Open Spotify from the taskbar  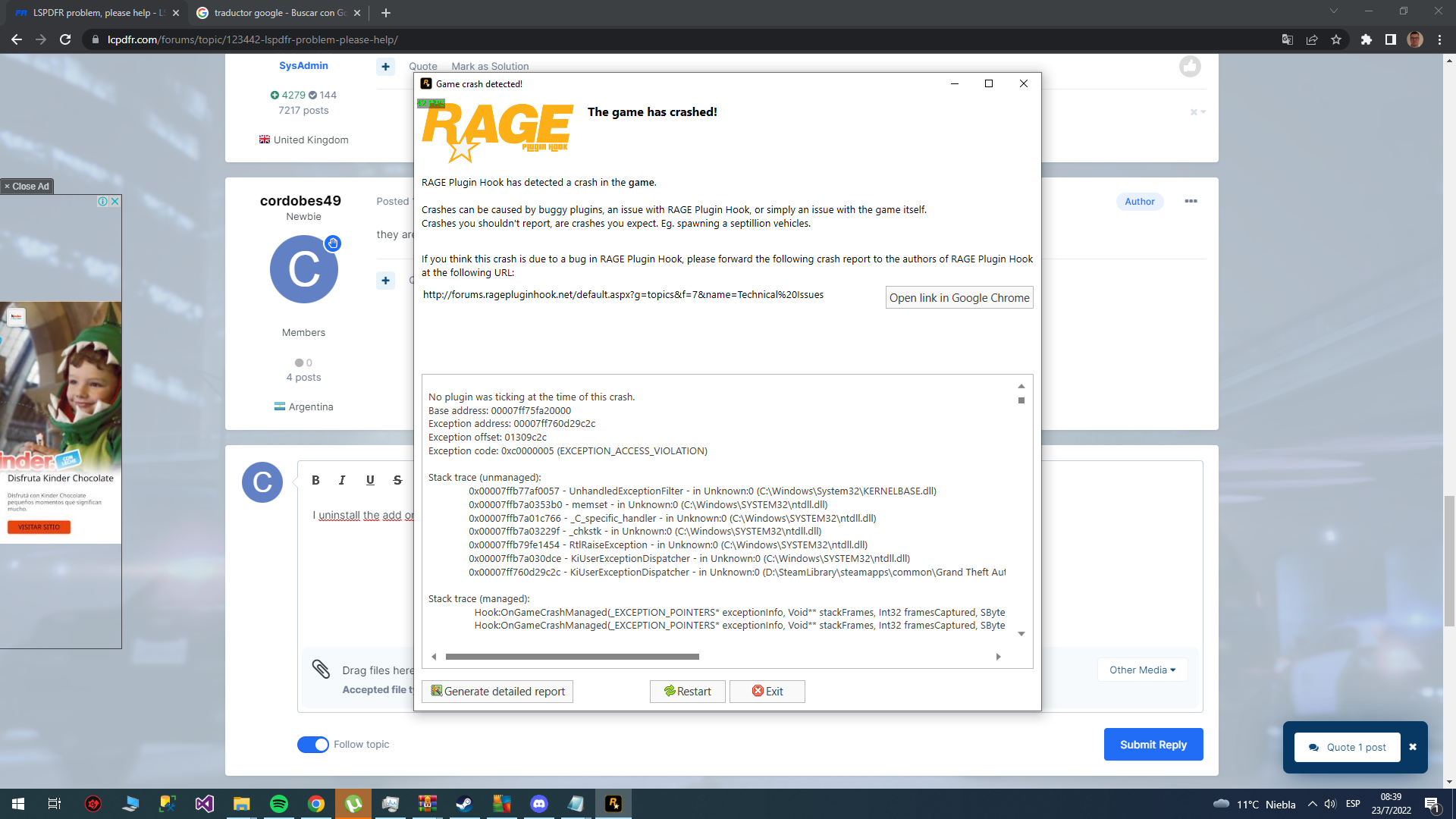tap(279, 804)
